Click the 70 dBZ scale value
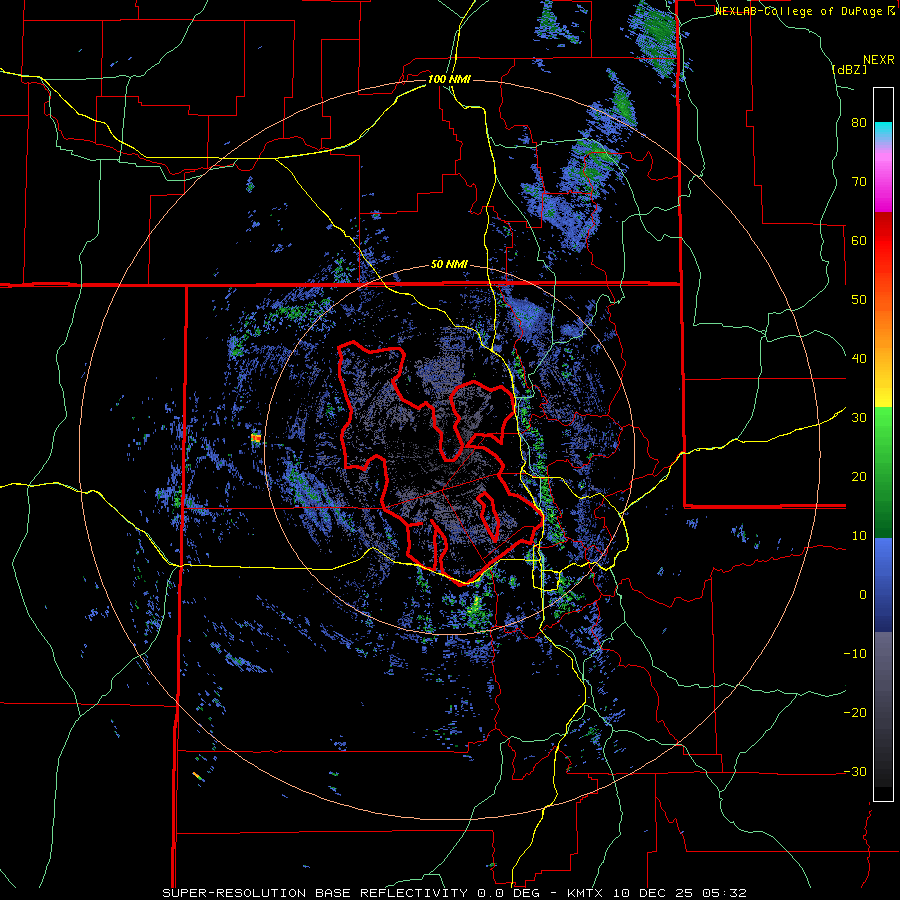Viewport: 900px width, 900px height. point(859,182)
